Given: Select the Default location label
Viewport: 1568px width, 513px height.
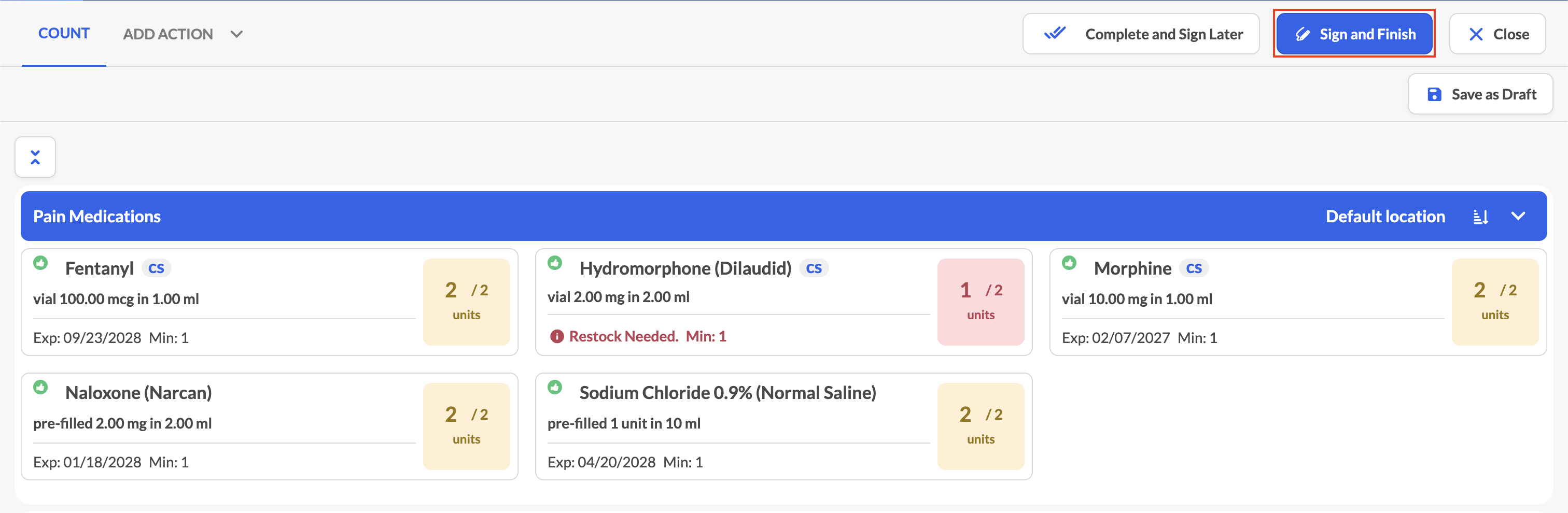Looking at the screenshot, I should [x=1385, y=217].
